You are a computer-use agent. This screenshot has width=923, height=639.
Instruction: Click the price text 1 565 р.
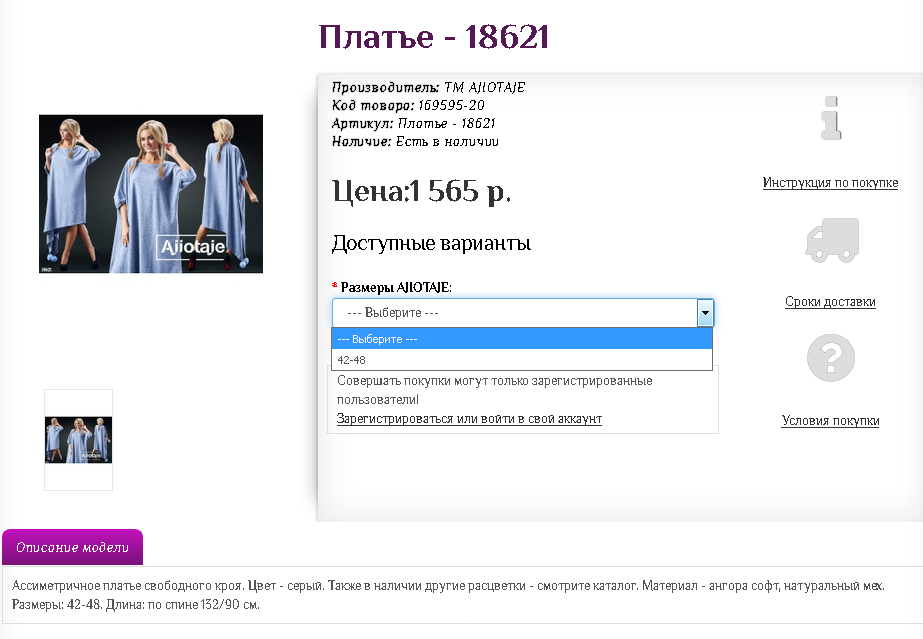[x=461, y=191]
